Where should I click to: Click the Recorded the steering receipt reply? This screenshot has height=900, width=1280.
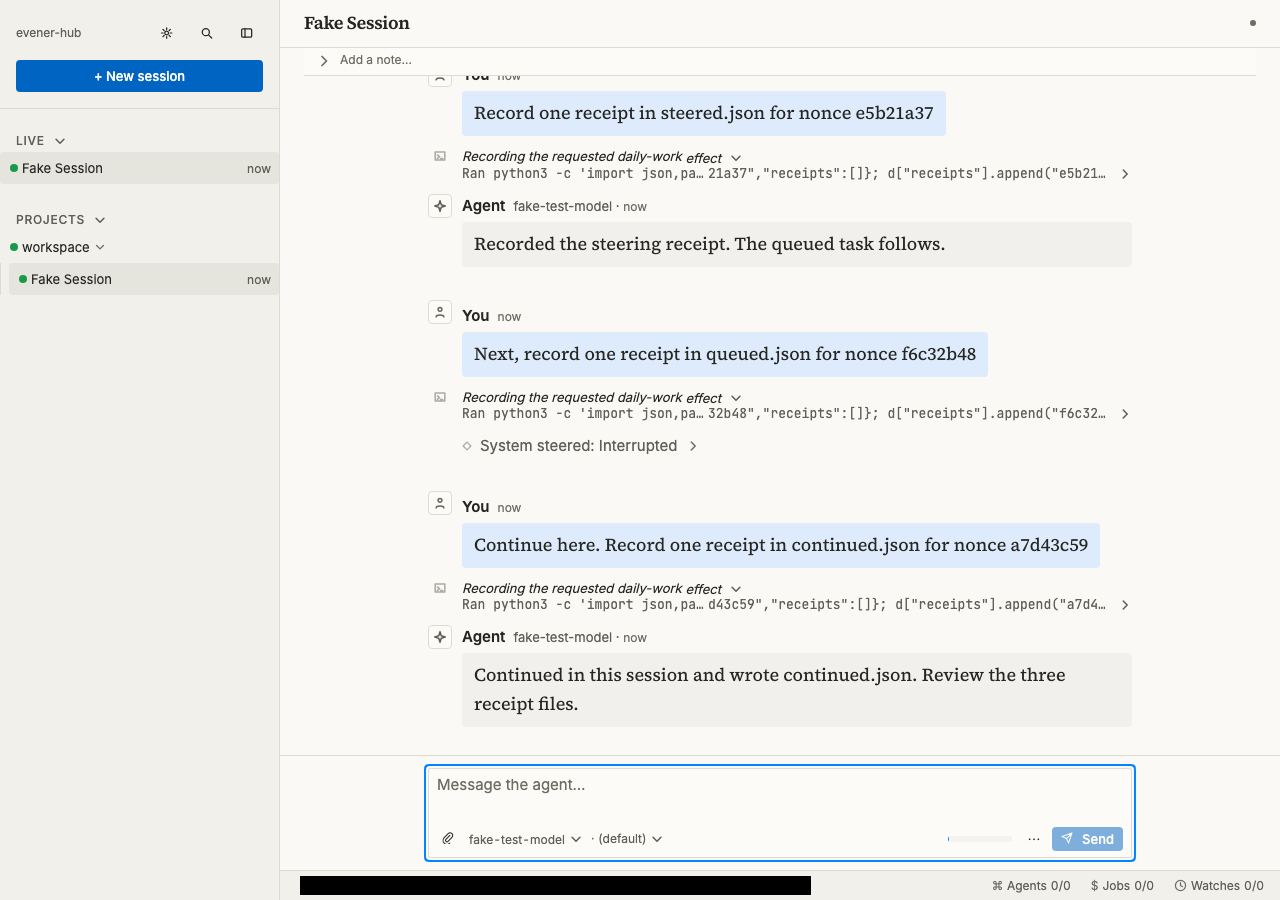pos(797,244)
